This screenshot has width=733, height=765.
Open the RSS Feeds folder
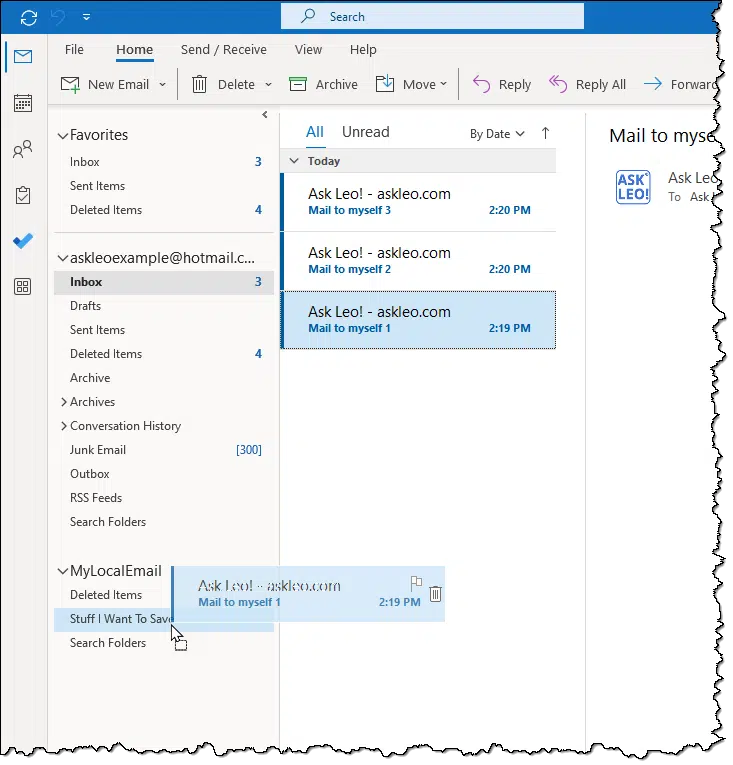[163, 498]
